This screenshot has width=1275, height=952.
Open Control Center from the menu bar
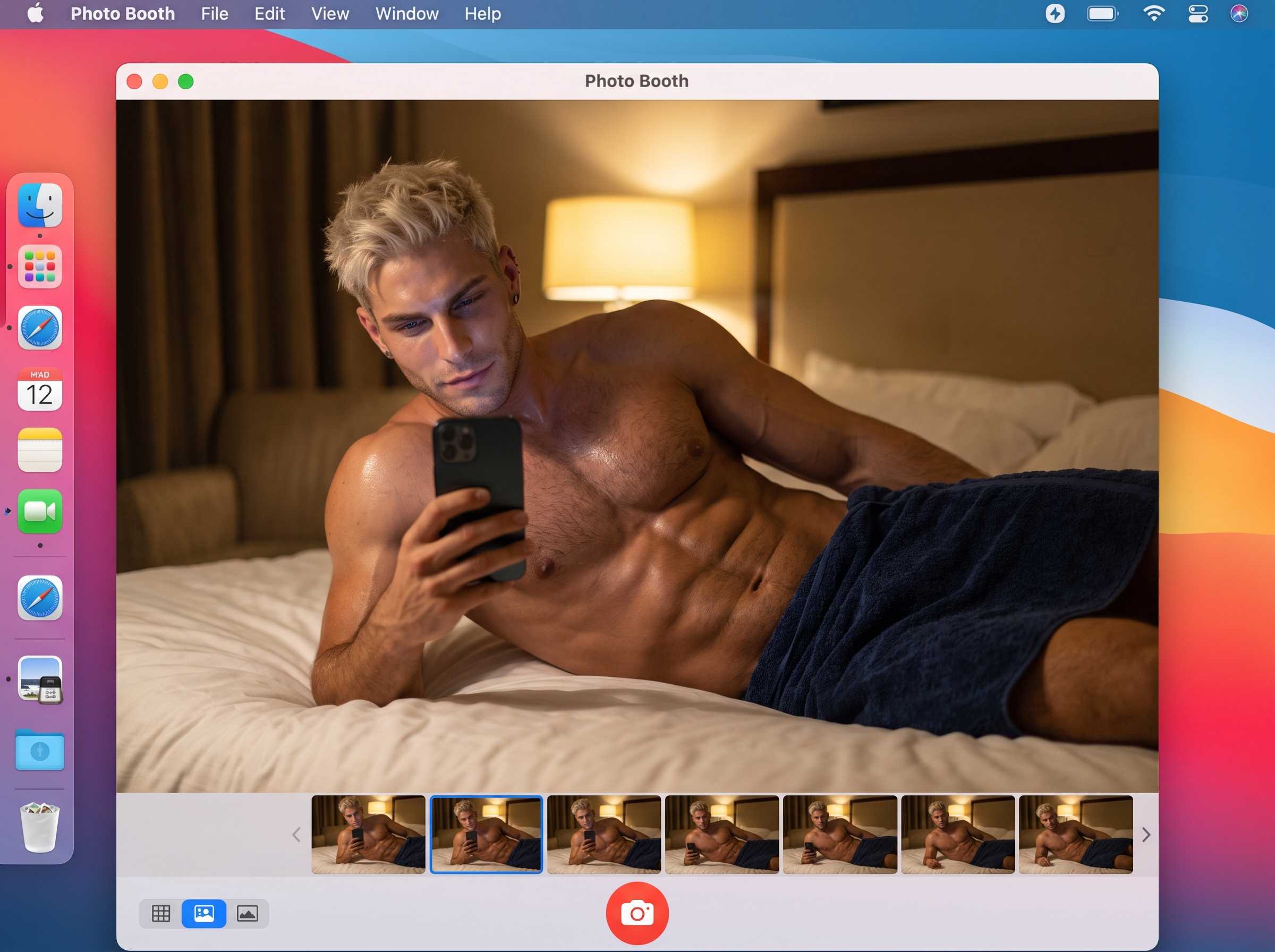tap(1198, 13)
